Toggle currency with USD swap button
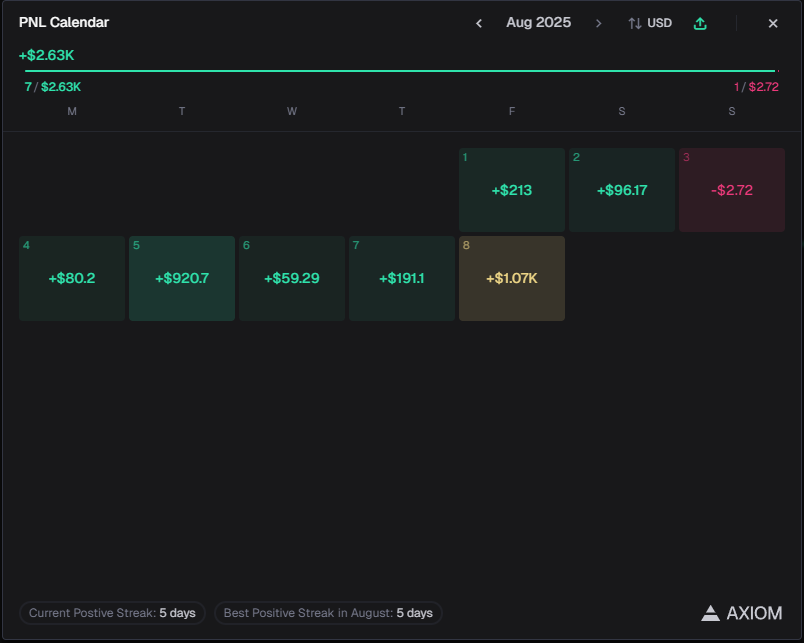804x643 pixels. [x=650, y=23]
